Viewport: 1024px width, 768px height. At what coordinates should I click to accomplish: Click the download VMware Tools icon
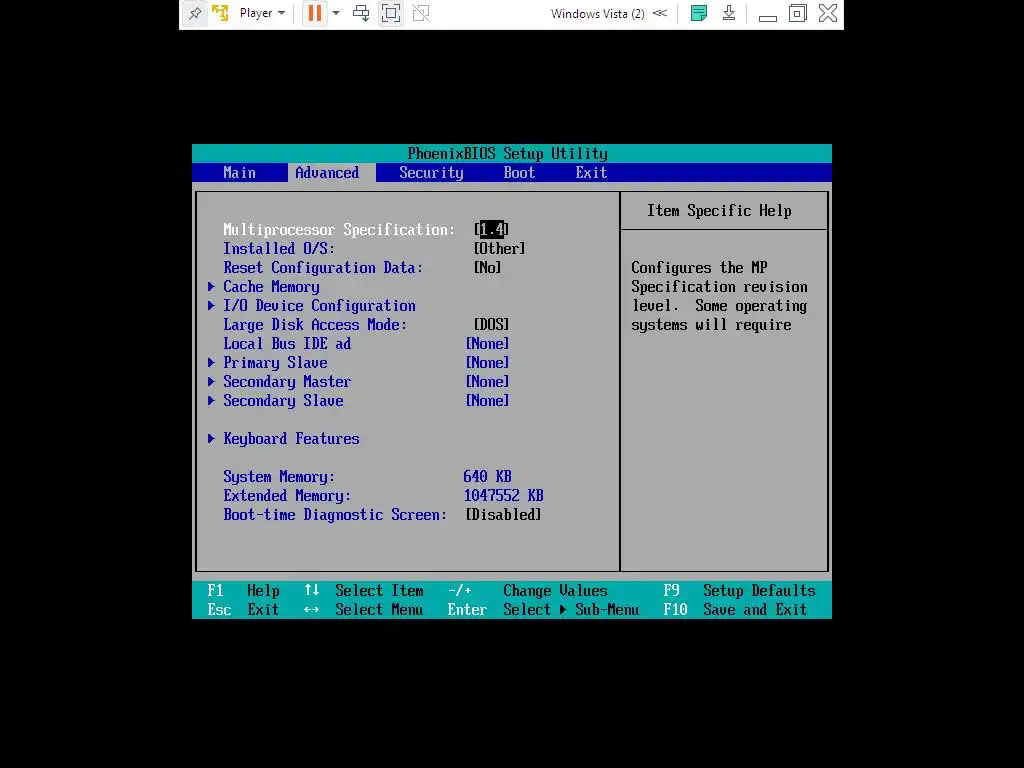point(729,13)
